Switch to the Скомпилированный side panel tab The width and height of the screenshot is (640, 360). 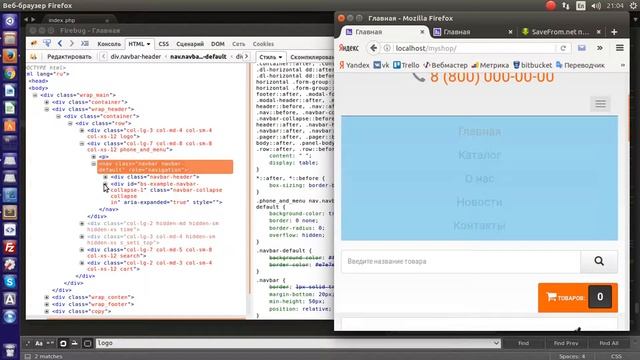click(311, 57)
